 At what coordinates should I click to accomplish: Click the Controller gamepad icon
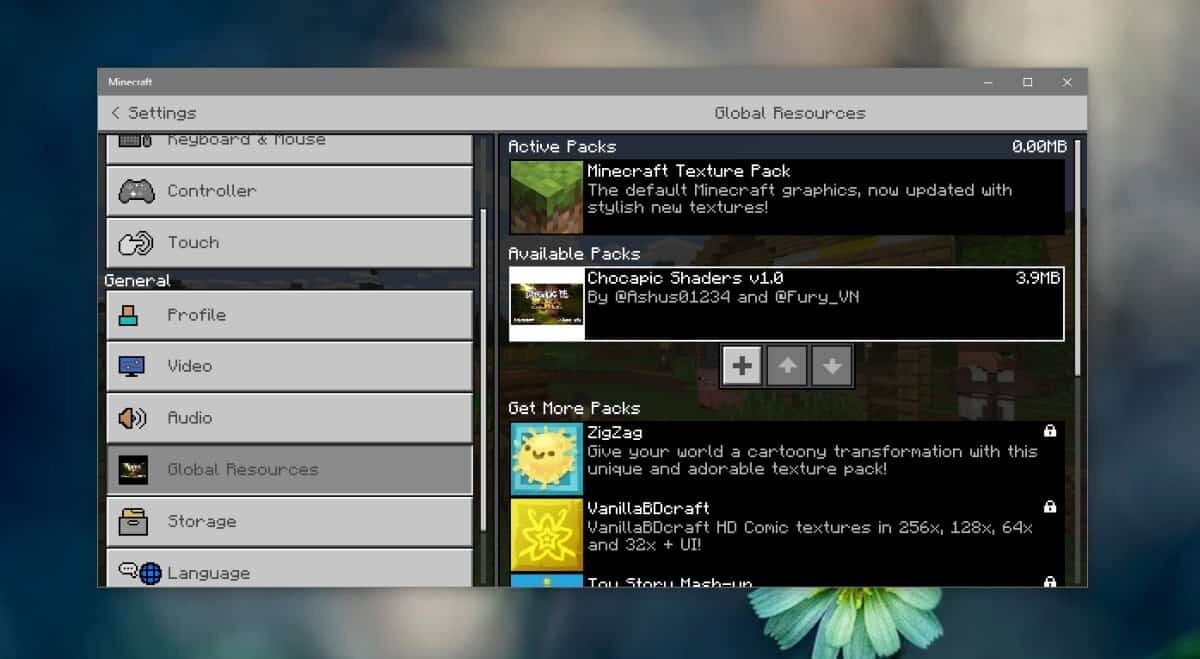(137, 190)
